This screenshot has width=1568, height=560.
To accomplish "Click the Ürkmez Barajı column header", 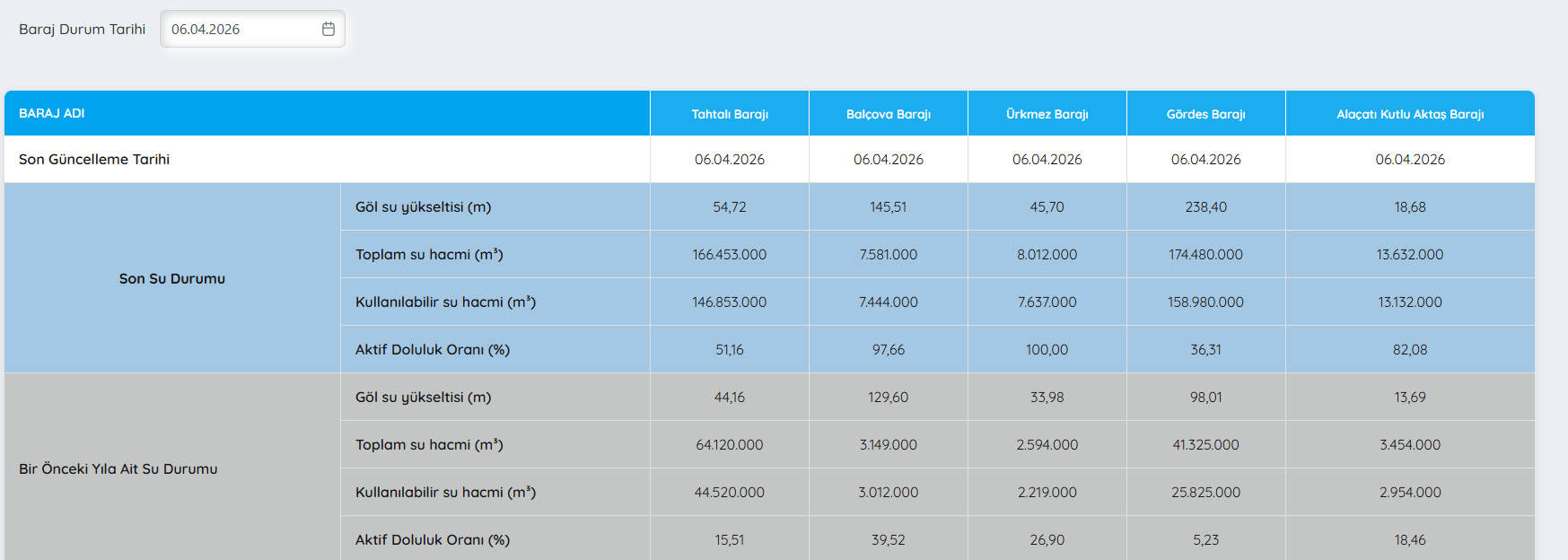I will 1047,114.
